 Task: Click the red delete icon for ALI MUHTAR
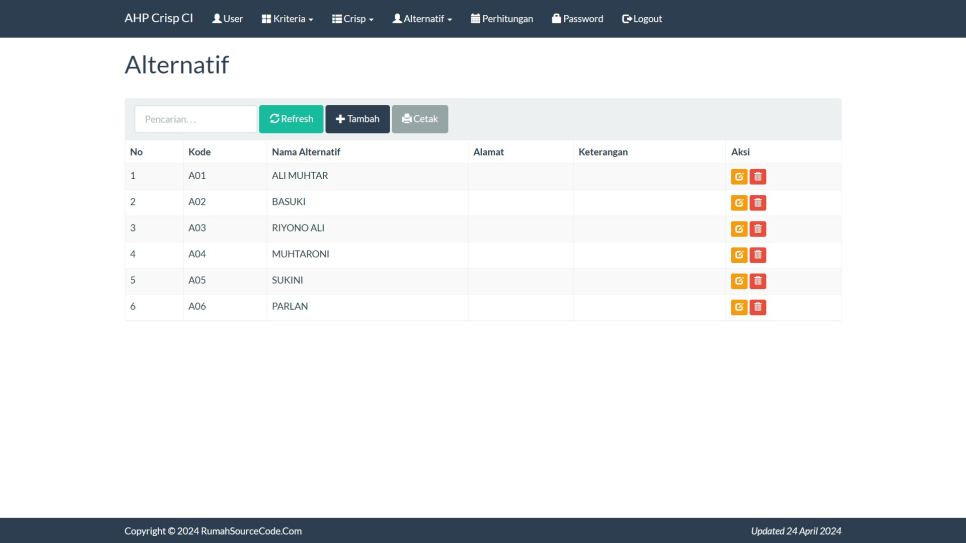(758, 177)
